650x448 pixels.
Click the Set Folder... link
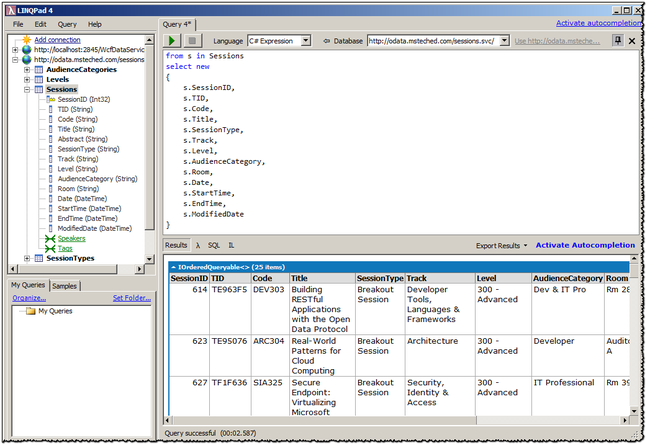tap(132, 298)
